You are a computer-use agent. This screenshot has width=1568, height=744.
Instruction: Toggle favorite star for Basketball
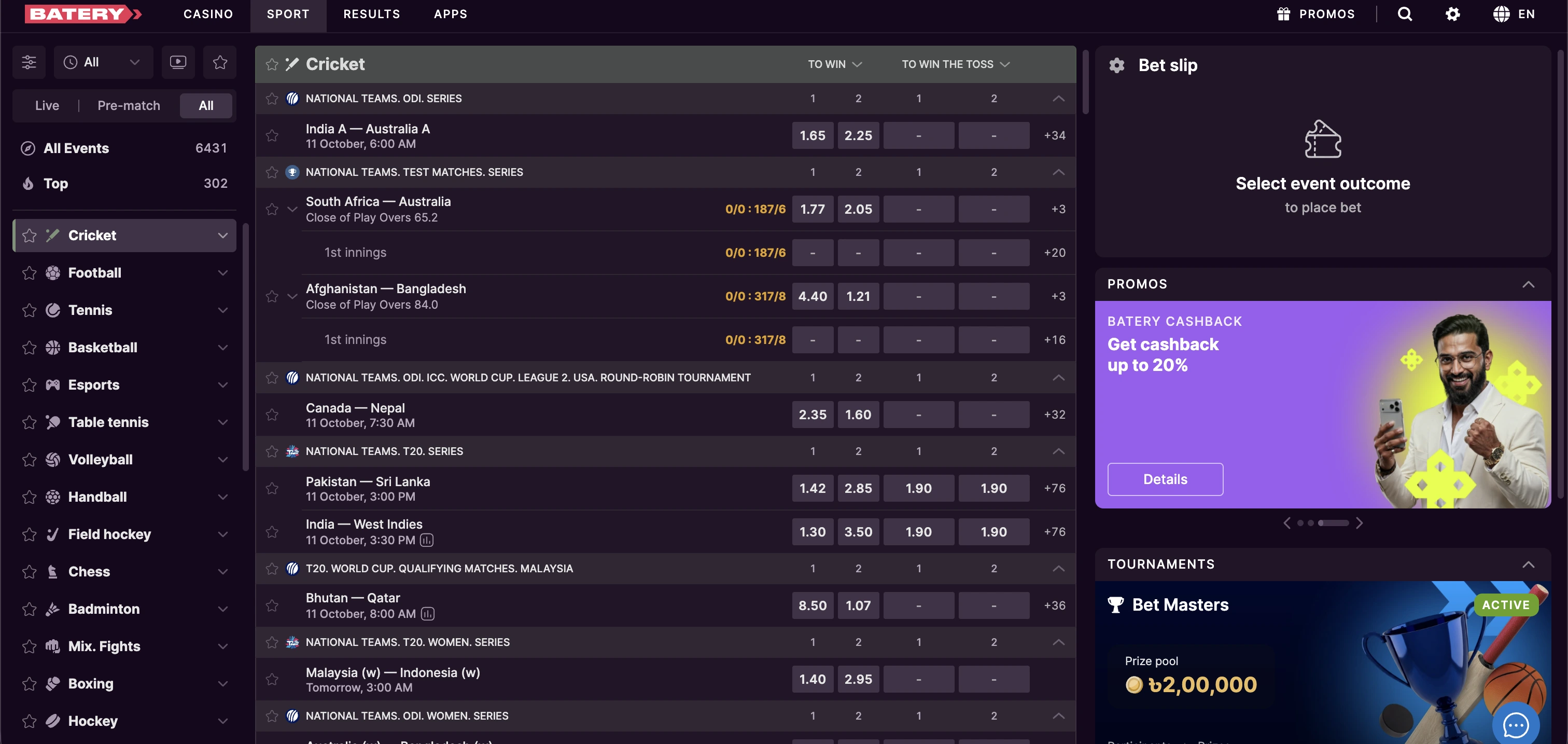29,348
